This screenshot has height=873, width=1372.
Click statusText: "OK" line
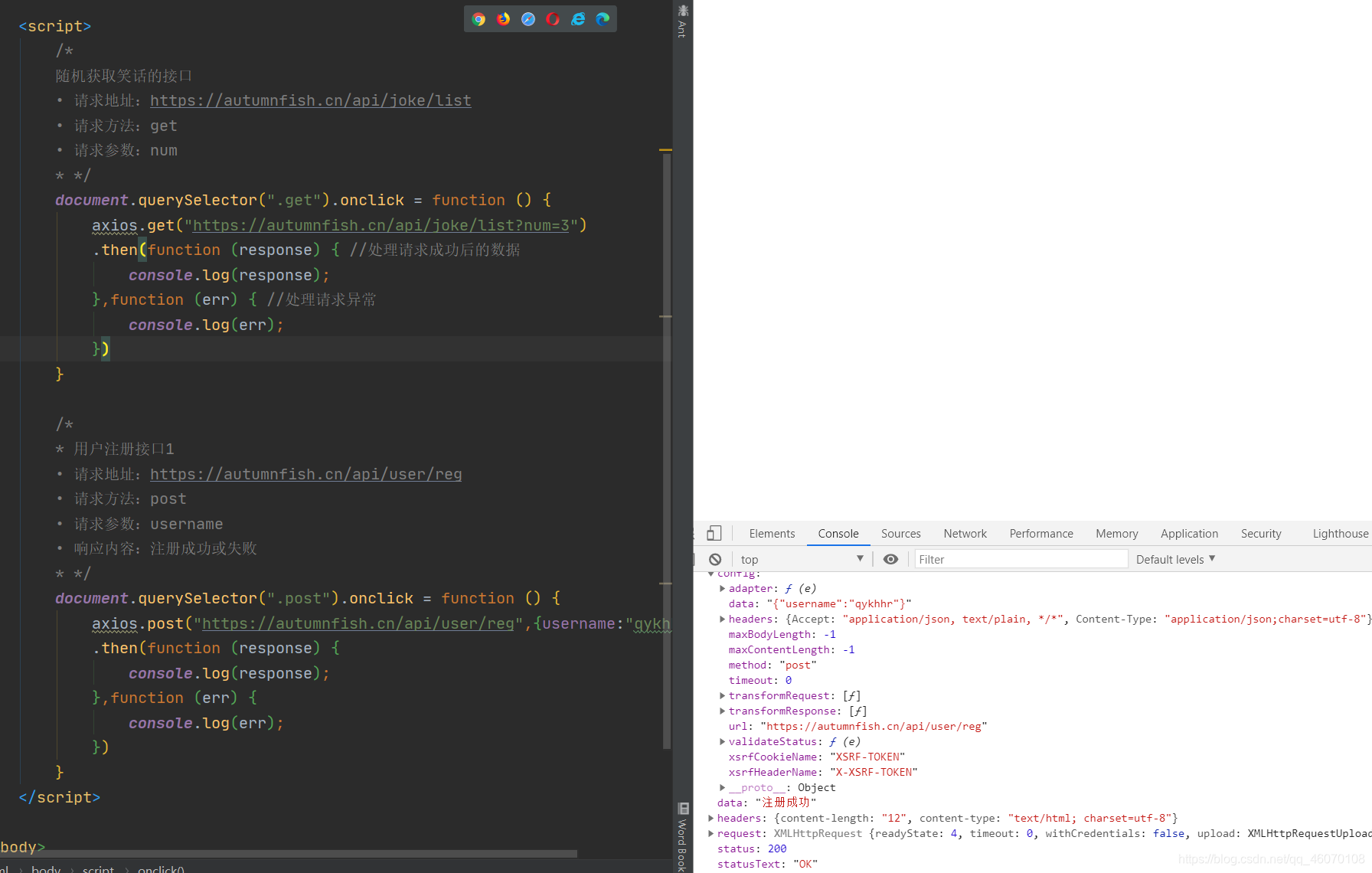[x=767, y=864]
